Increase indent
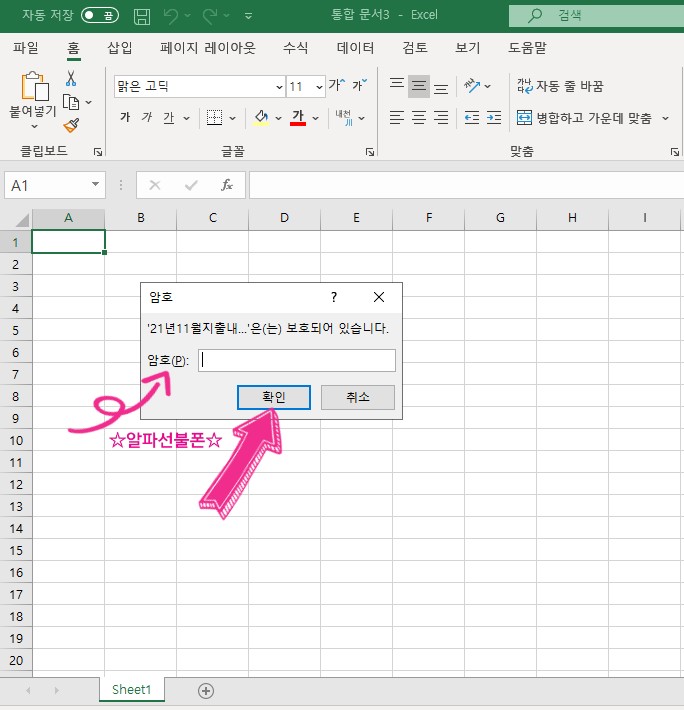The width and height of the screenshot is (684, 710). click(x=494, y=118)
